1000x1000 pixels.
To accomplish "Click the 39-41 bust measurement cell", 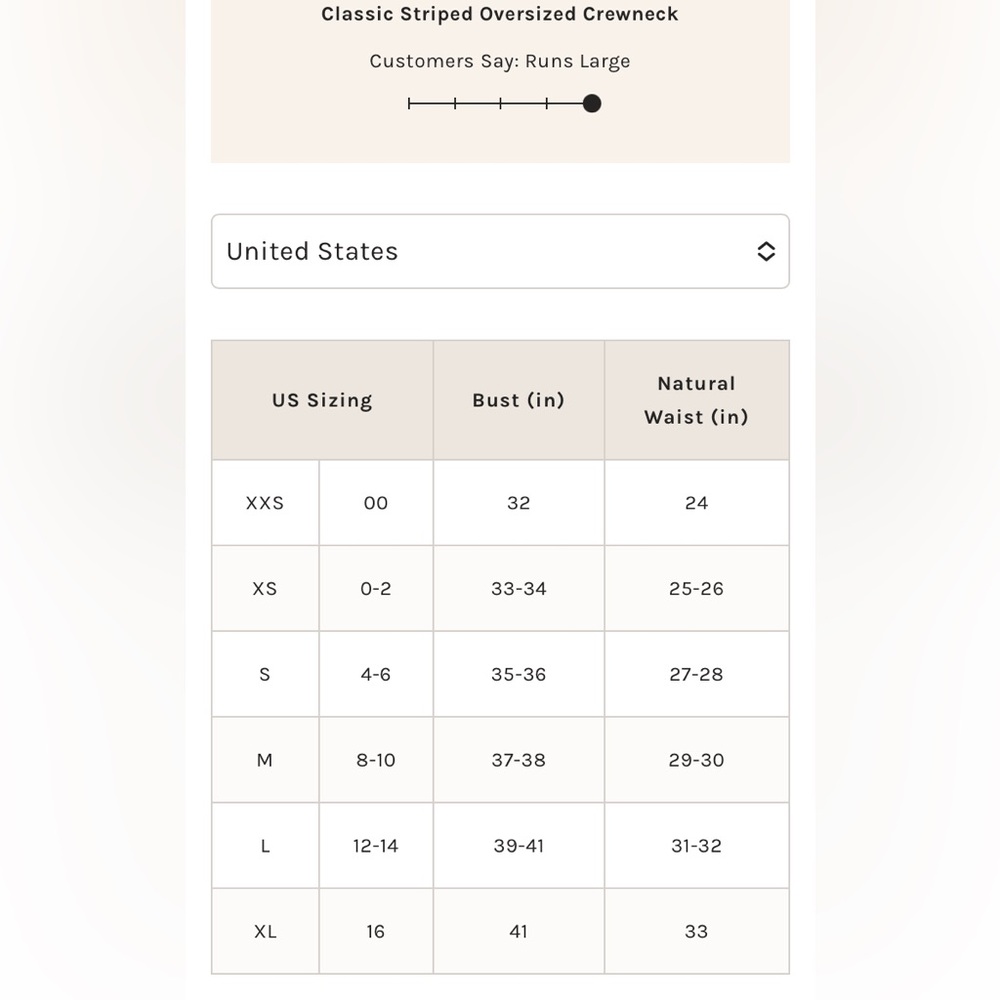I will [518, 846].
